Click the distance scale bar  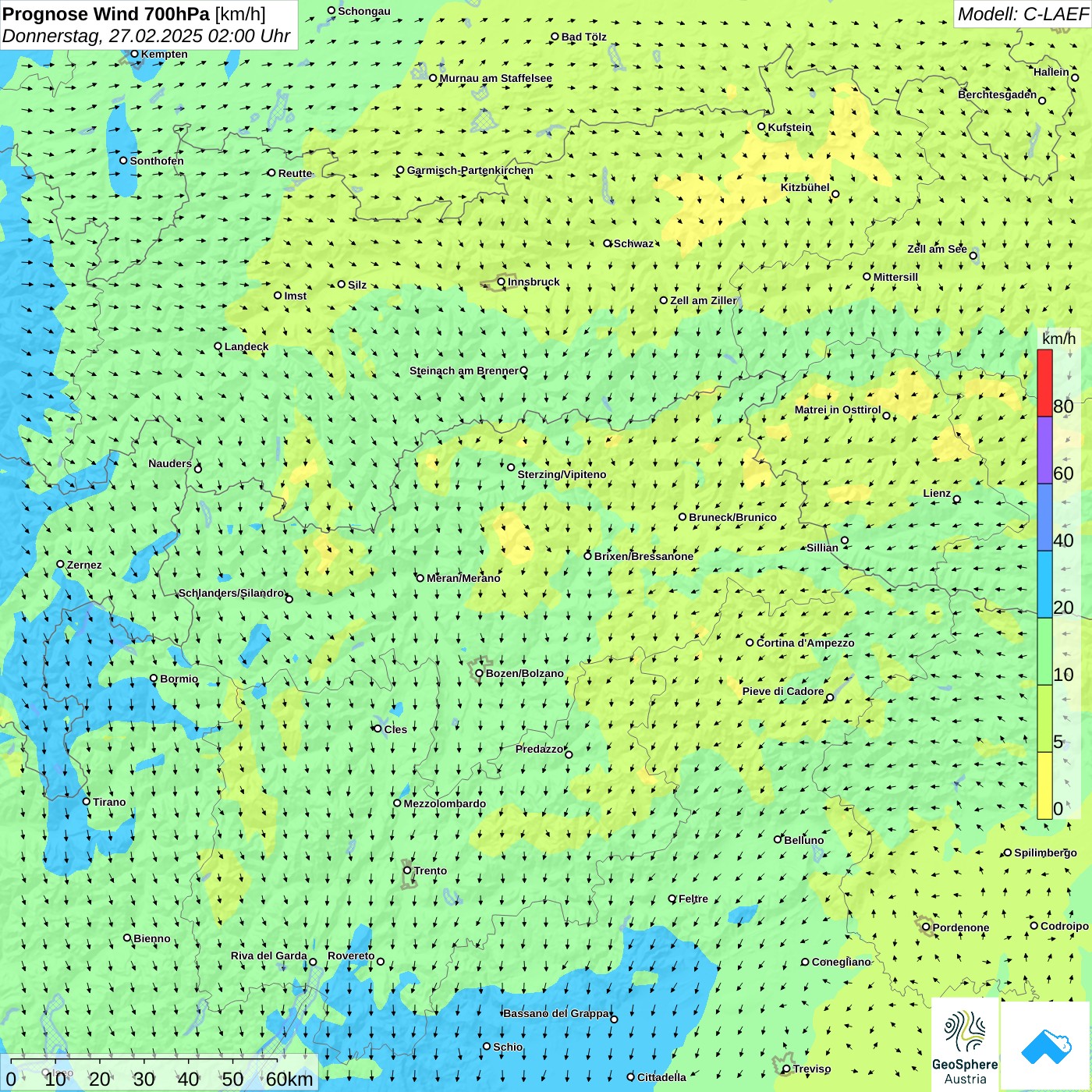[159, 1072]
